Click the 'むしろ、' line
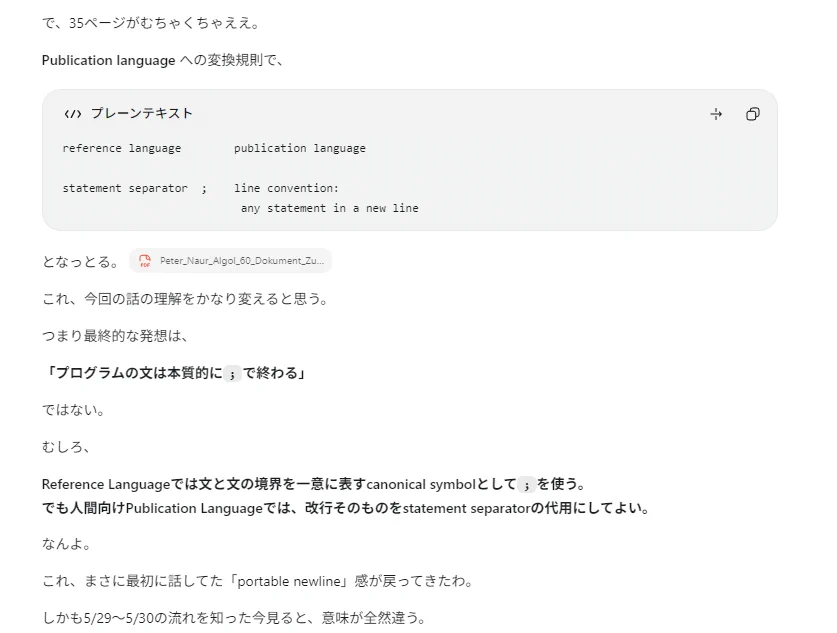The height and width of the screenshot is (633, 837). pos(66,447)
